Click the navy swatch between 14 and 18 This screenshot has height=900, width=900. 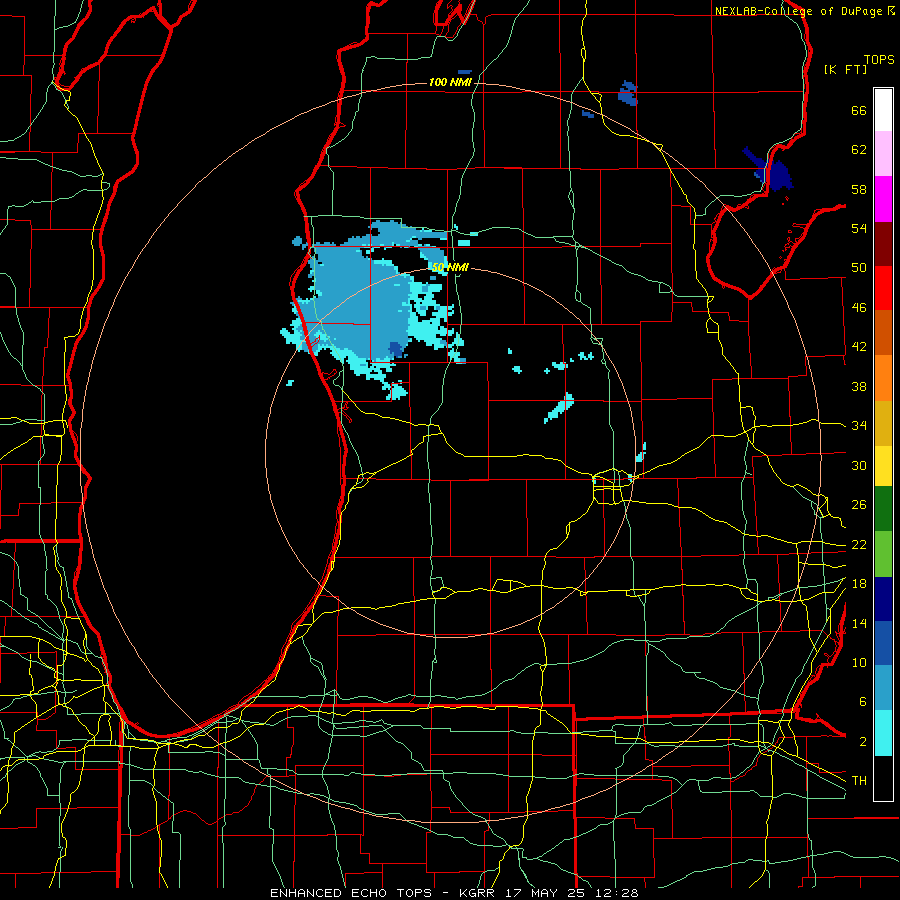pyautogui.click(x=883, y=599)
